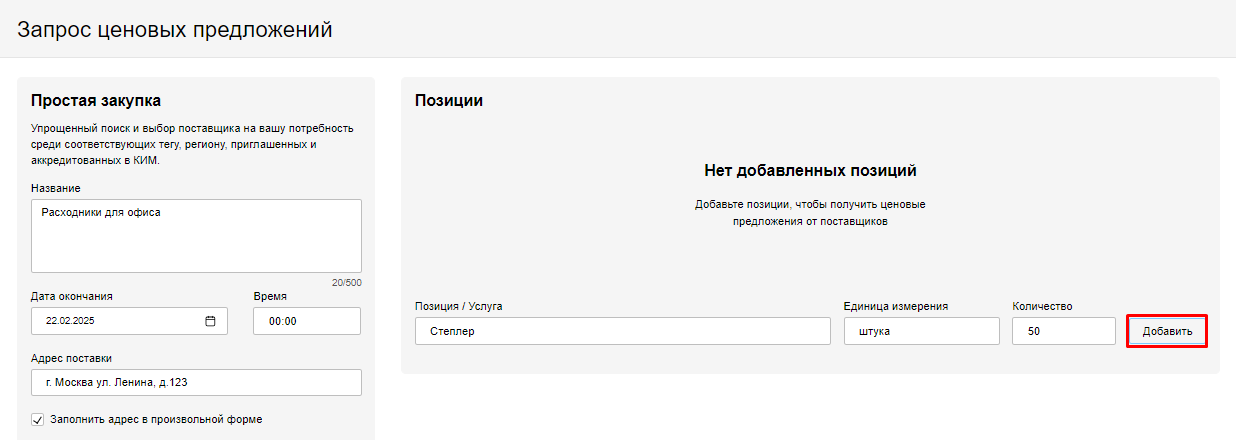Click the Позиции section heading
The image size is (1236, 440).
(x=449, y=100)
